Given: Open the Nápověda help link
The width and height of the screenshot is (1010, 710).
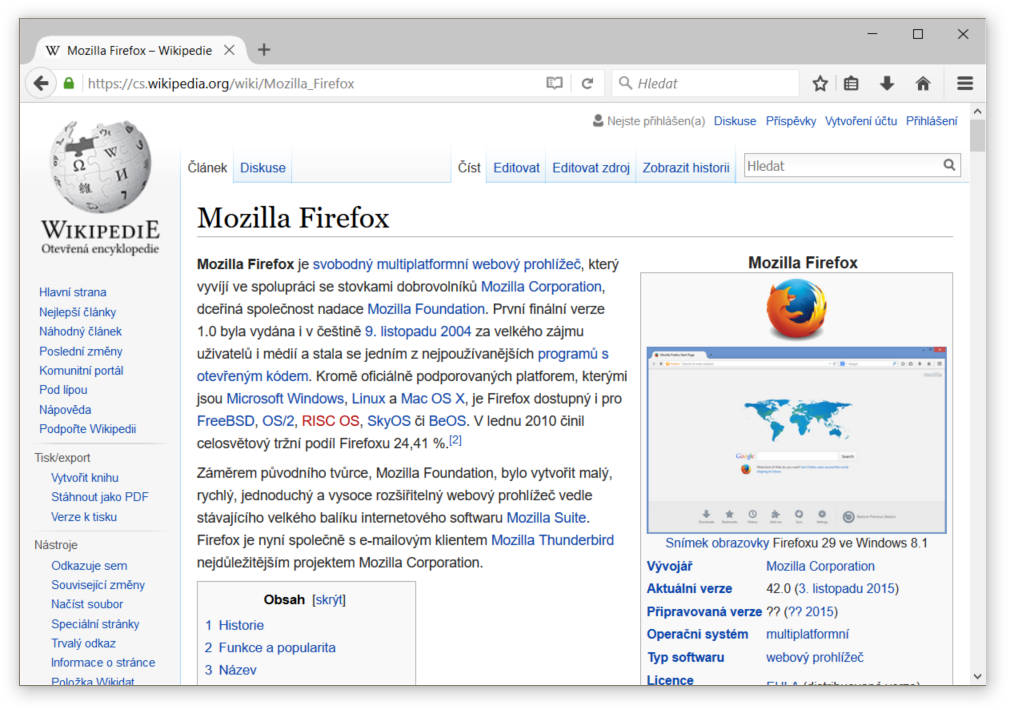Looking at the screenshot, I should [65, 410].
